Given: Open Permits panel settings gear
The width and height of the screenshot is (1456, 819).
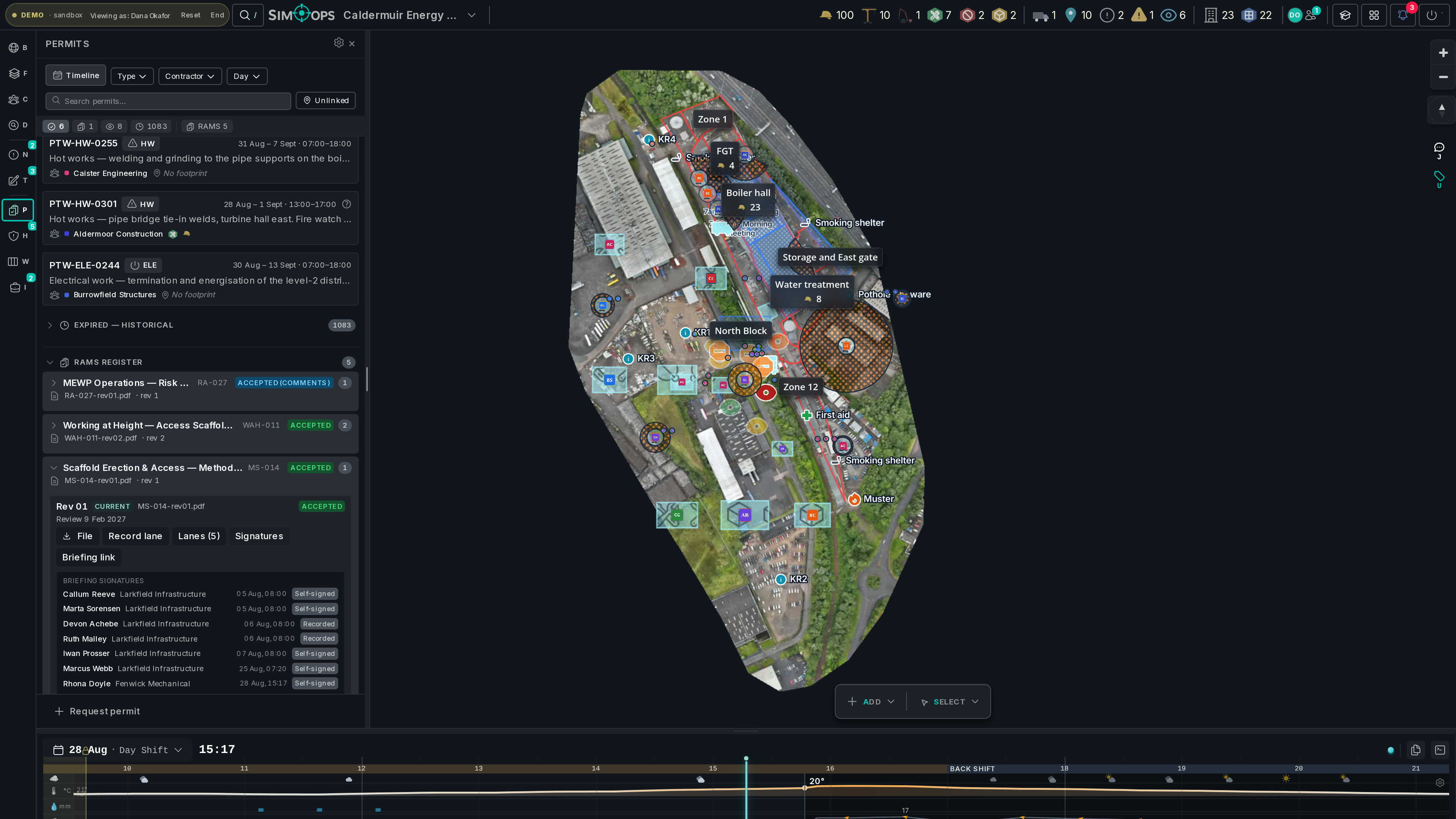Looking at the screenshot, I should [x=339, y=43].
